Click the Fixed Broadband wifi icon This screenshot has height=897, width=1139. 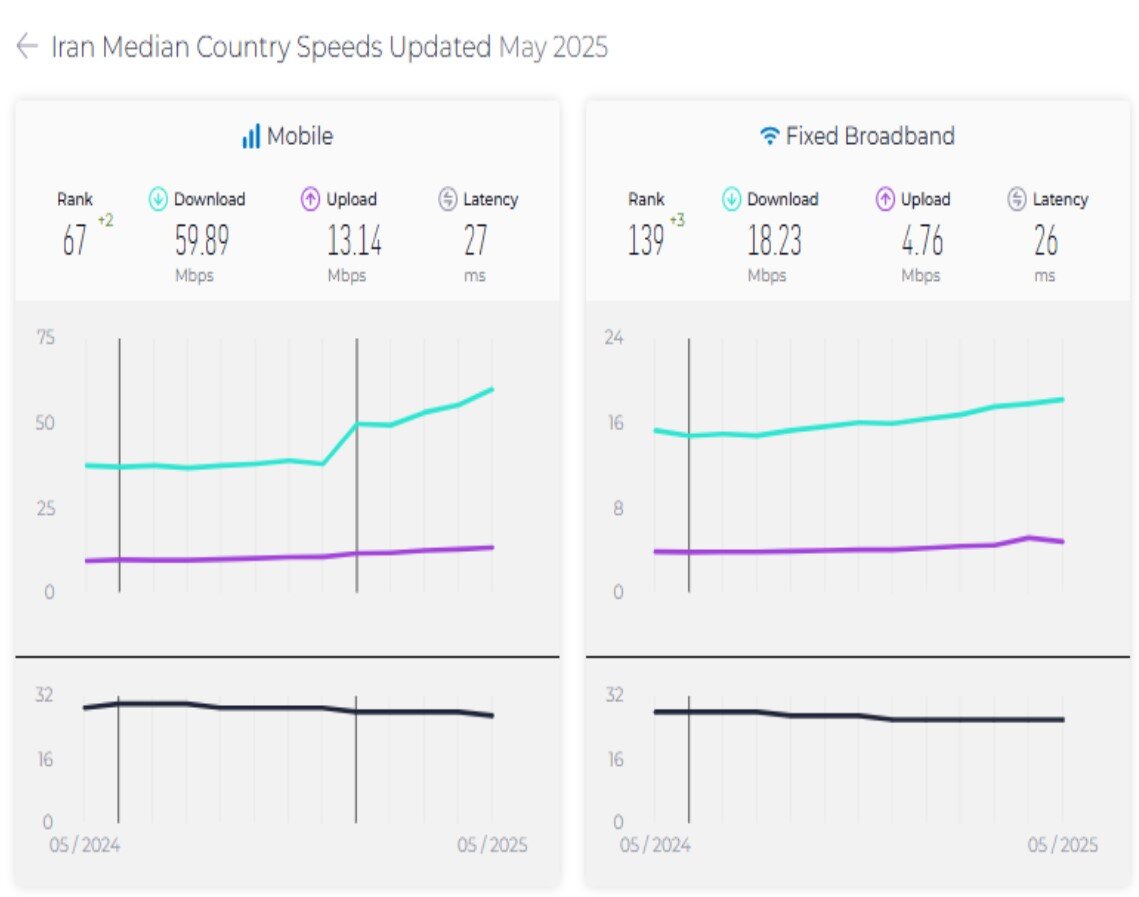[769, 137]
